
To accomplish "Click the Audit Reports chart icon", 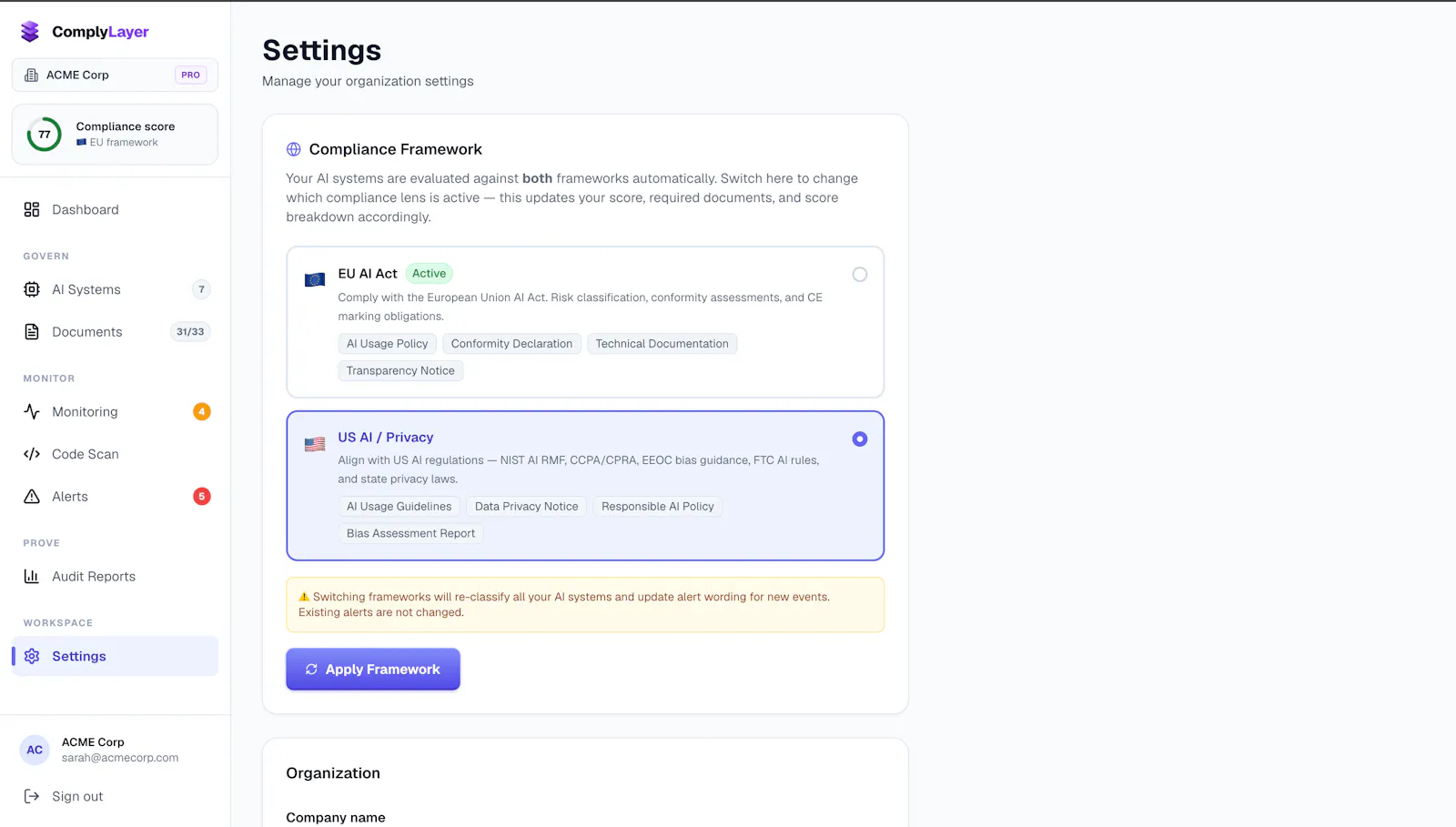I will [32, 576].
